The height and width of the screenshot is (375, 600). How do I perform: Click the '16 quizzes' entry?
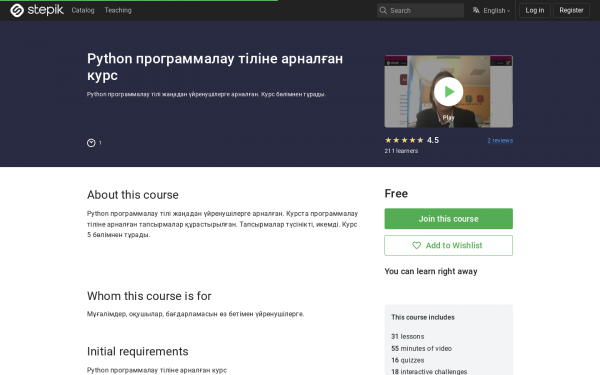(408, 360)
